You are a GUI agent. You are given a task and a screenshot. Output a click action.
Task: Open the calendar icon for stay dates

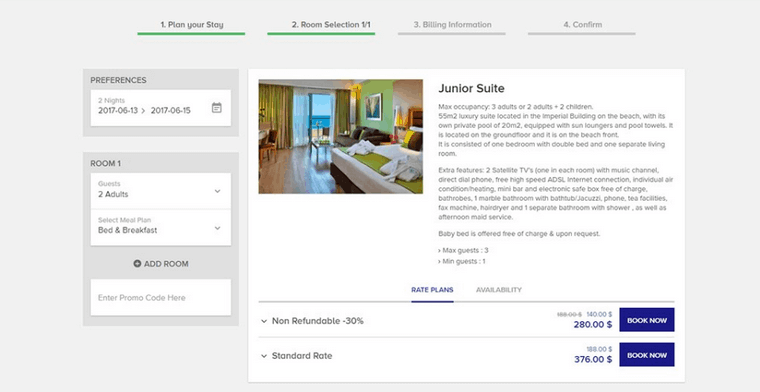tap(217, 108)
